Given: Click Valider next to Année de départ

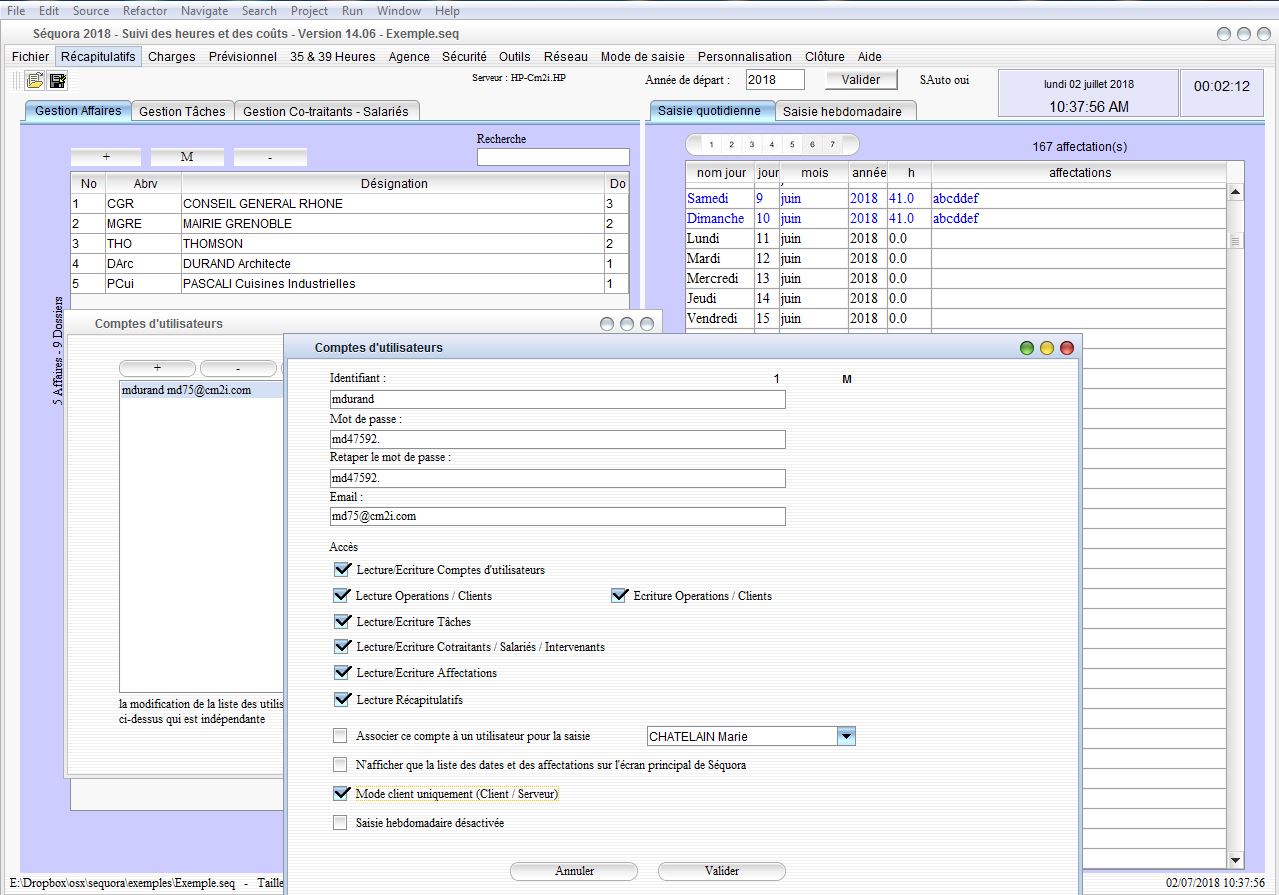Looking at the screenshot, I should pyautogui.click(x=860, y=79).
